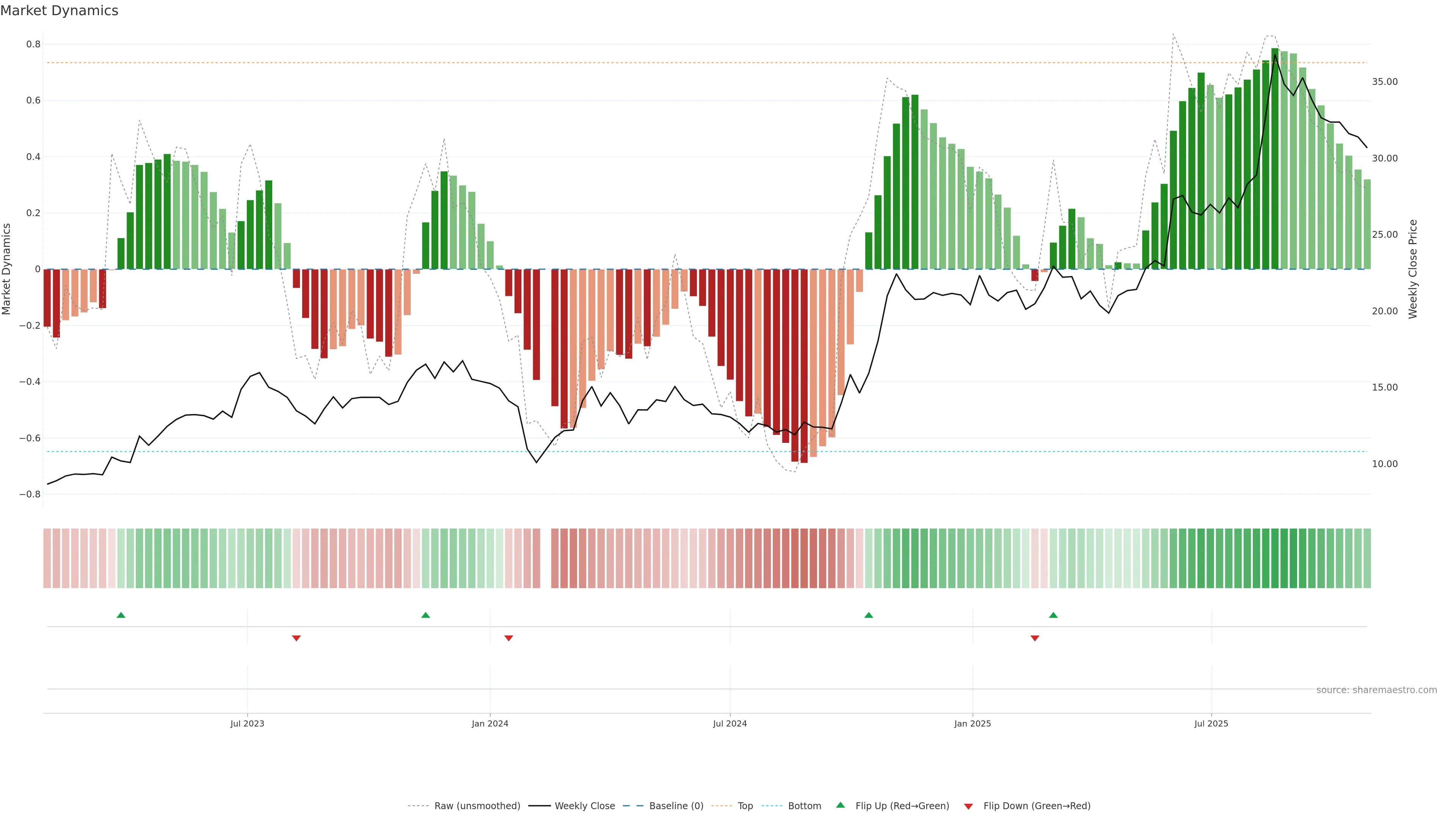Click the first green flip-up triangle marker
Image resolution: width=1456 pixels, height=819 pixels.
pyautogui.click(x=121, y=615)
